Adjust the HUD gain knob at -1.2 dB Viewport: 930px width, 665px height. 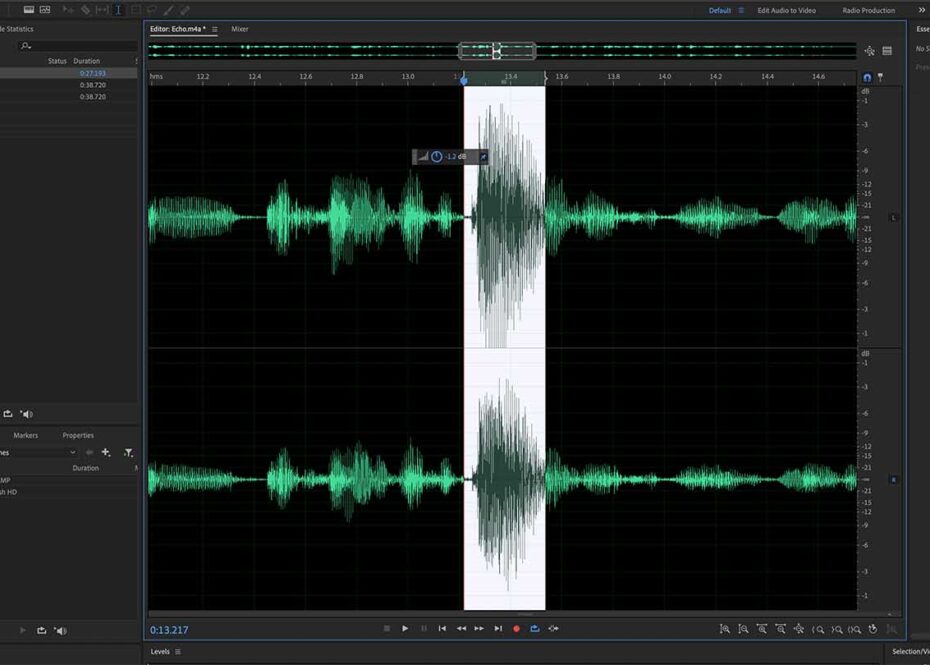[437, 157]
